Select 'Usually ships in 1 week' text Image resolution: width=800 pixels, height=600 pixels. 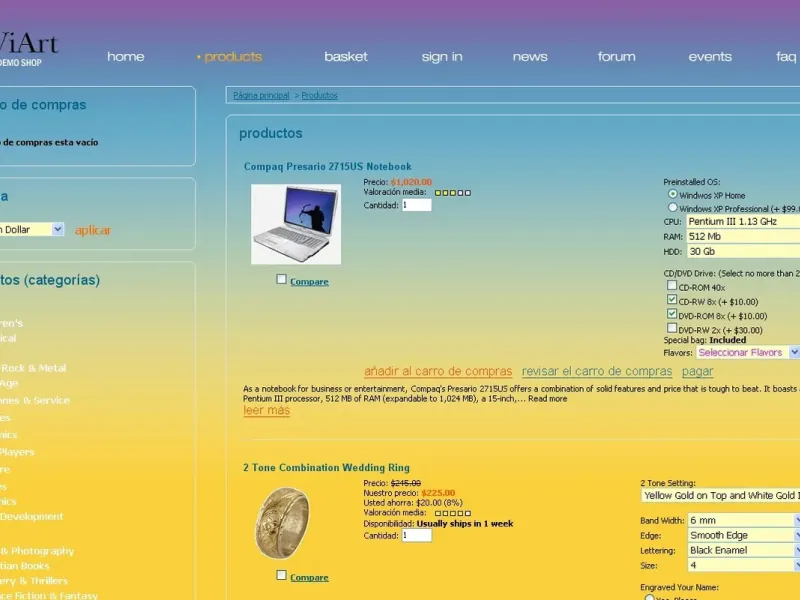(465, 523)
